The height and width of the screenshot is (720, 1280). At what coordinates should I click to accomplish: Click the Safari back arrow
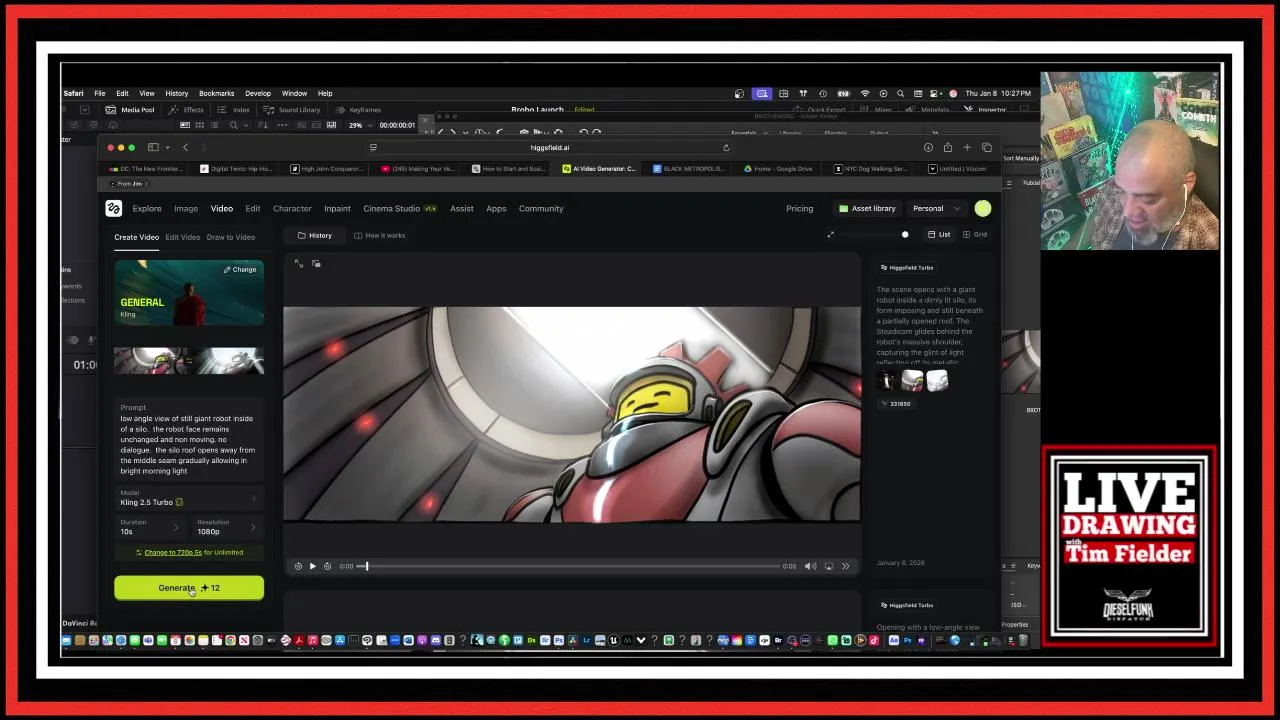pos(185,147)
